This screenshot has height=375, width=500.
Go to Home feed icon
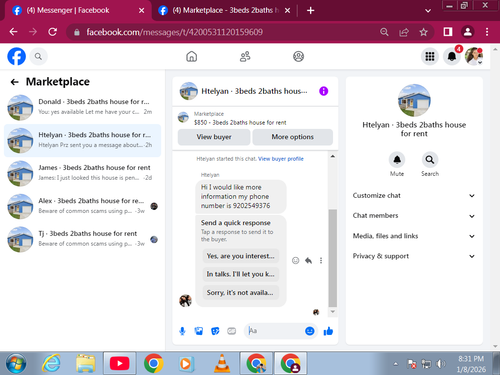coord(192,56)
